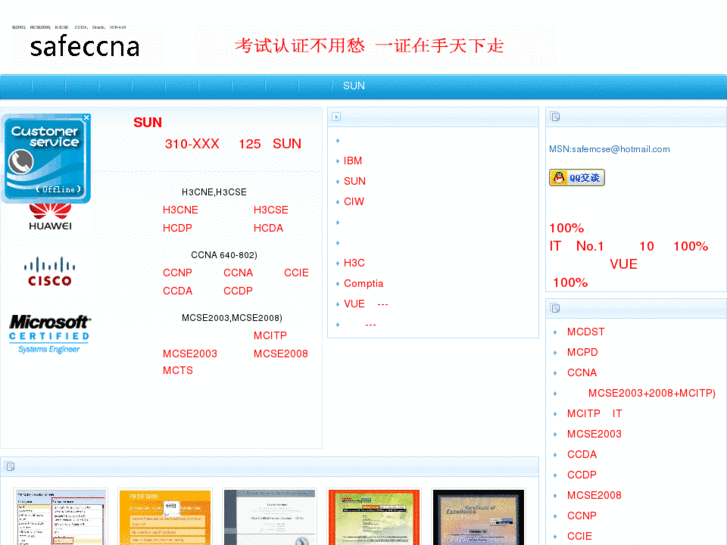Open the H3CNE link
Viewport: 727px width, 545px height.
pyautogui.click(x=180, y=210)
